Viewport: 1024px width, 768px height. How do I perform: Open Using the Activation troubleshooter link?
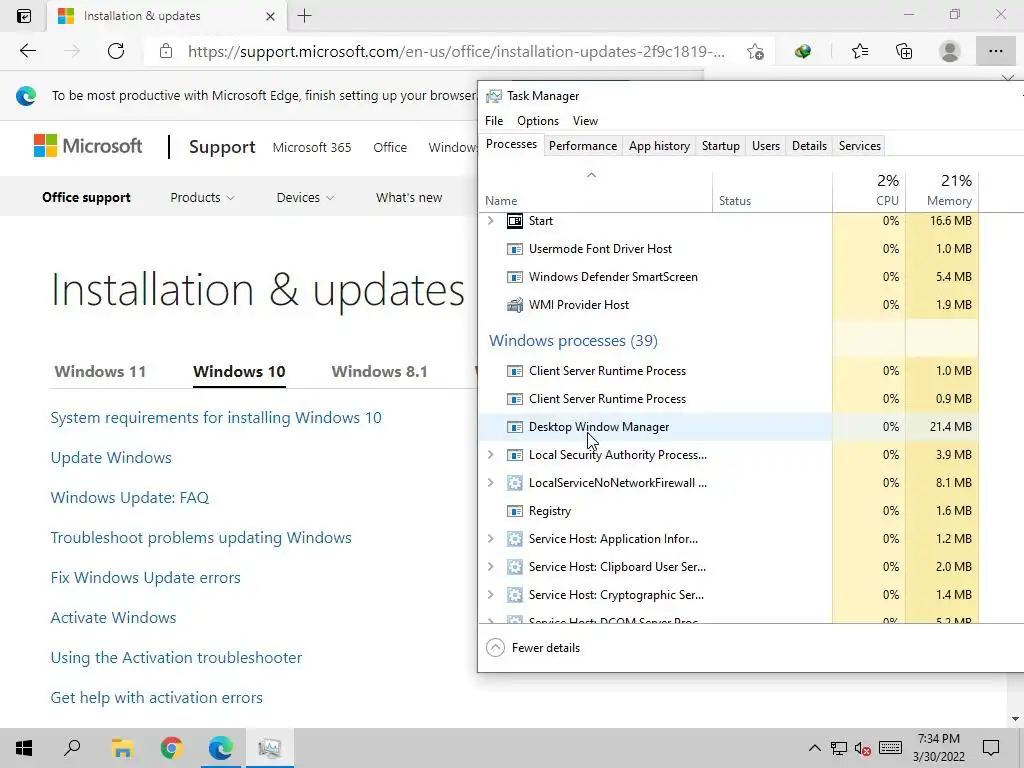176,658
